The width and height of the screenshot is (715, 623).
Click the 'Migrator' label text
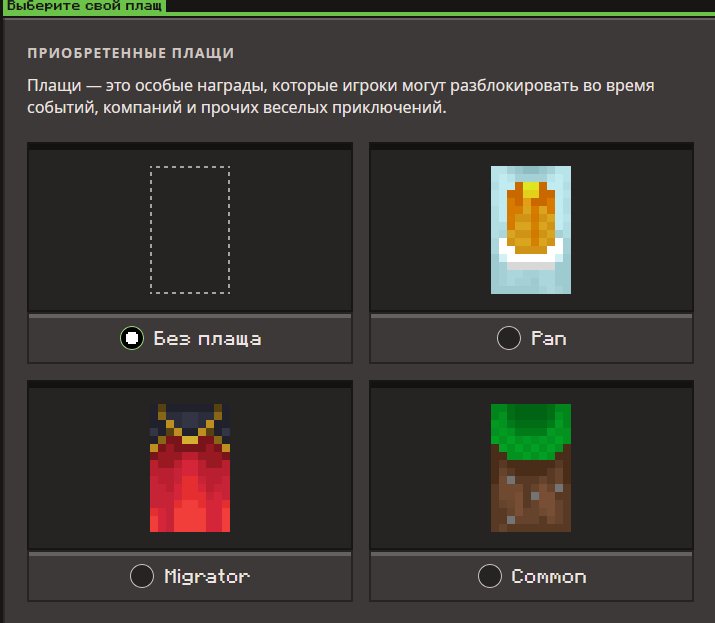(207, 576)
